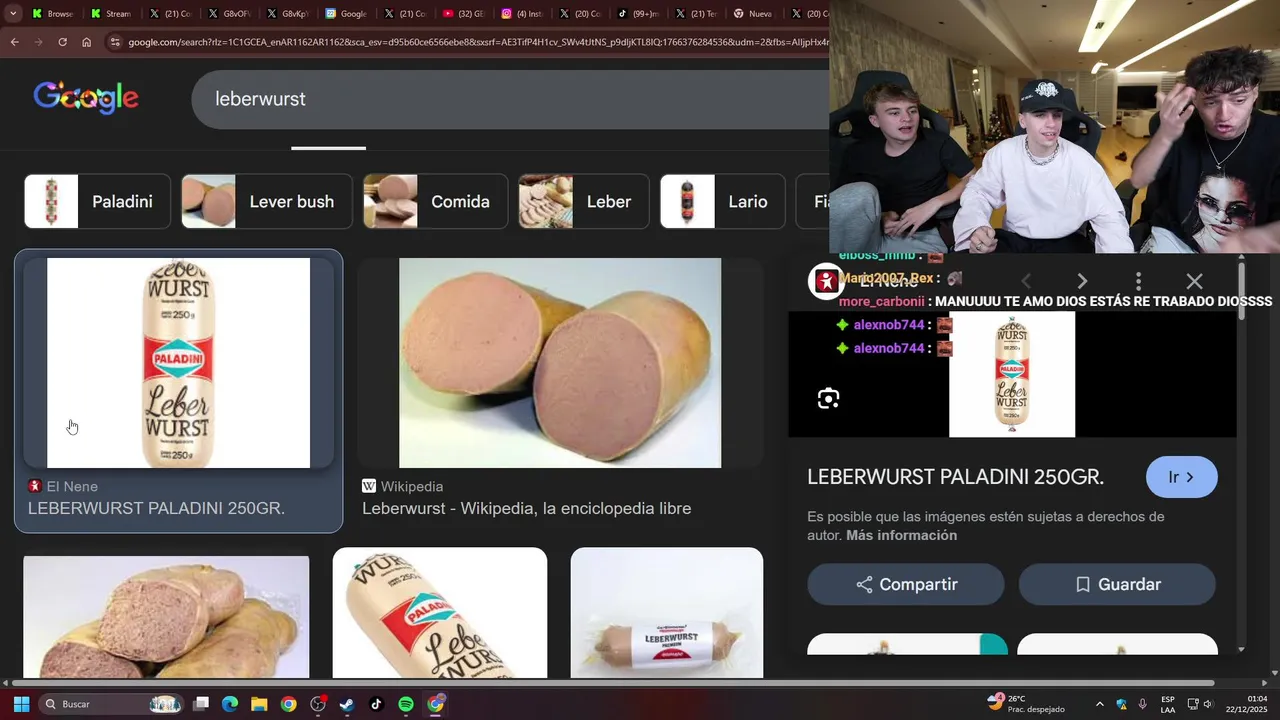Switch the ESP LAA input language
Screen dimensions: 1280x720
coord(1167,704)
